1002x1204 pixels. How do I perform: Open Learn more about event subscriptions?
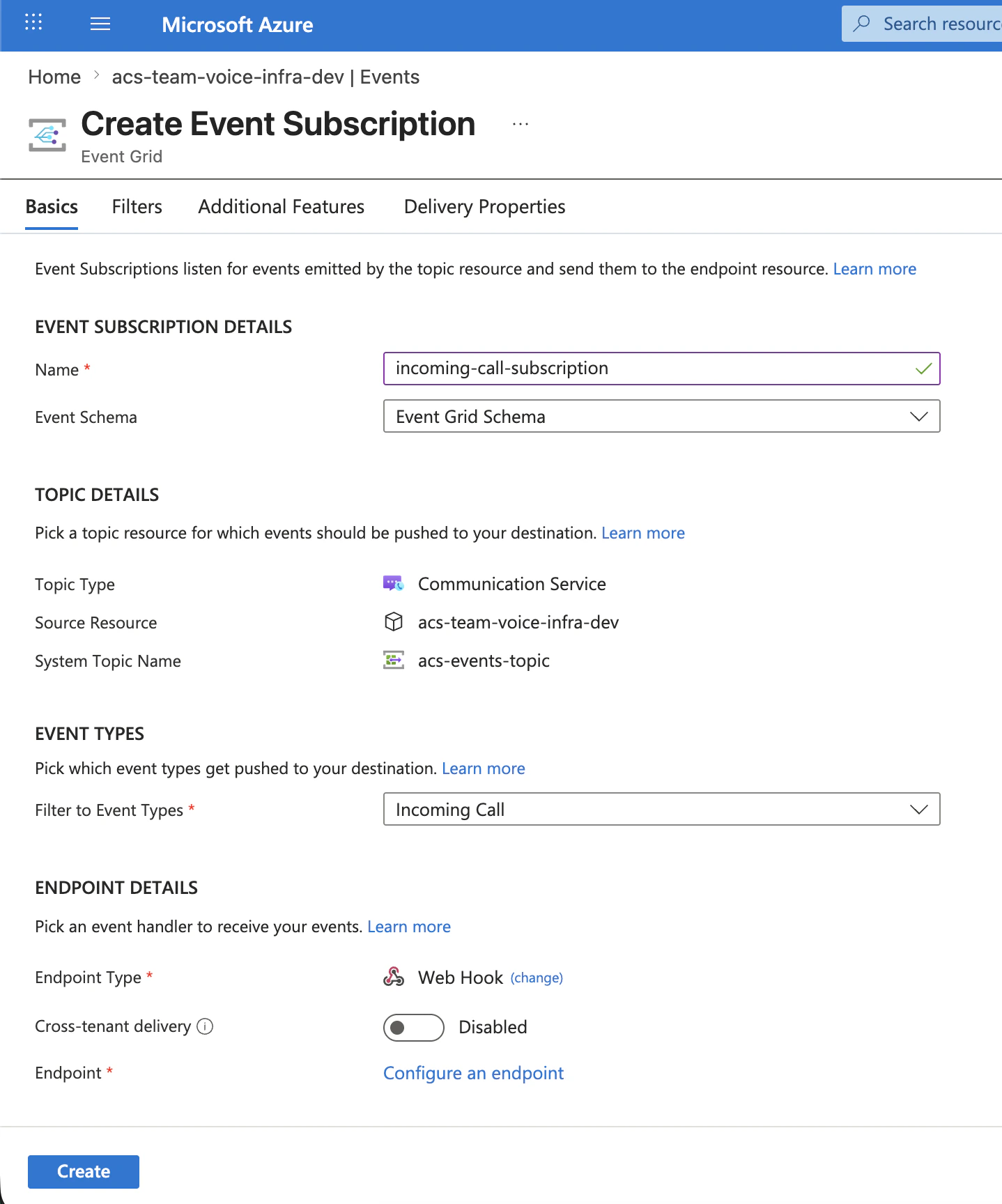click(x=874, y=269)
